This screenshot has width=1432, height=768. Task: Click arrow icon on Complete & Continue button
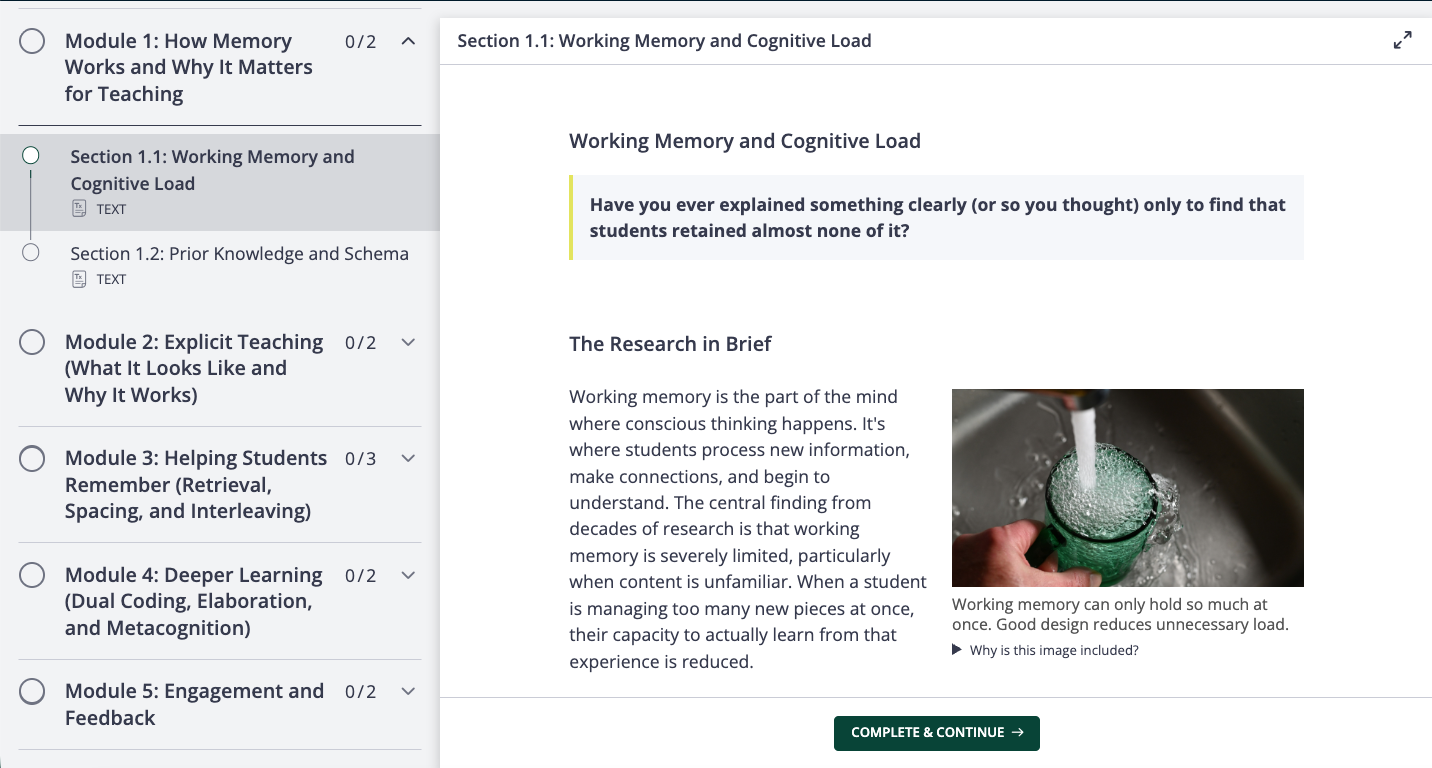[1018, 732]
